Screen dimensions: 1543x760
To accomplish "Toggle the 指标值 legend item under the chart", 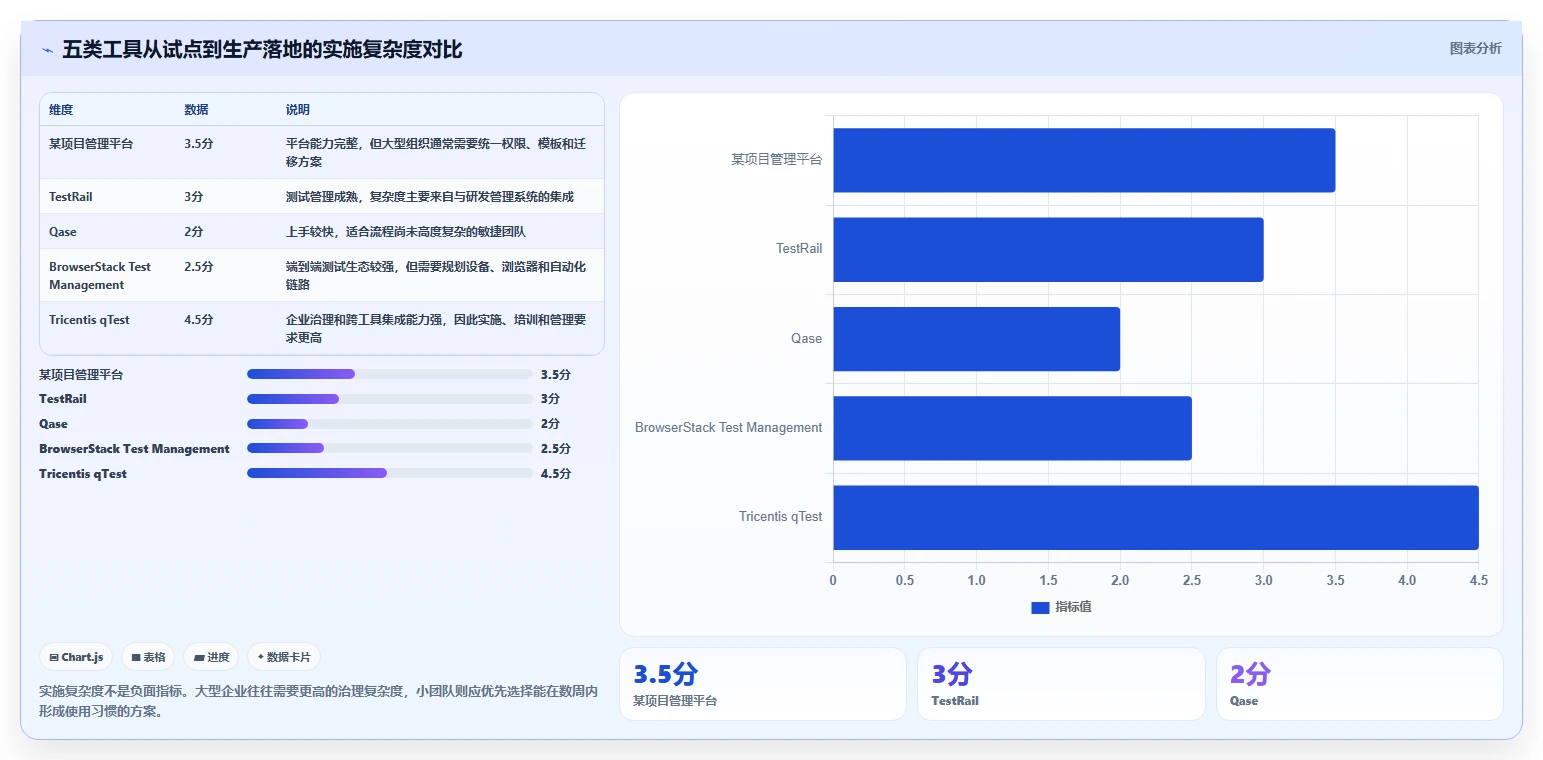I will tap(1062, 607).
